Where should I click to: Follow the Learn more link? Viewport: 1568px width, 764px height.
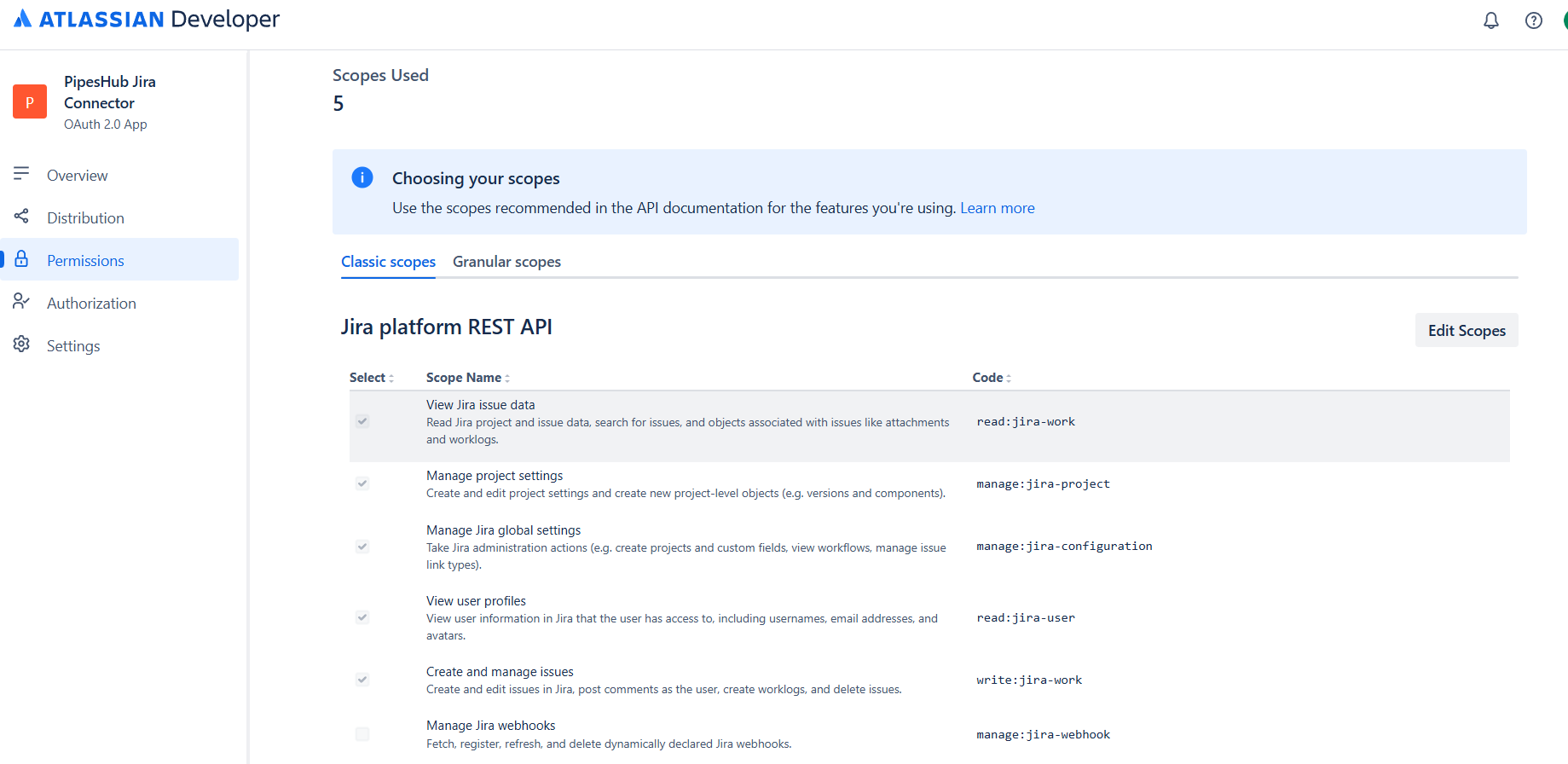pos(997,208)
